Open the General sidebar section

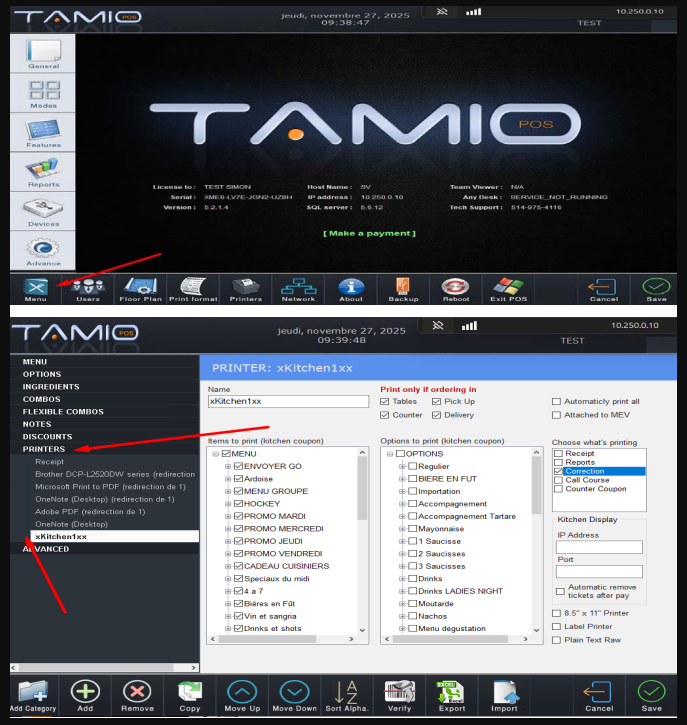pos(43,53)
